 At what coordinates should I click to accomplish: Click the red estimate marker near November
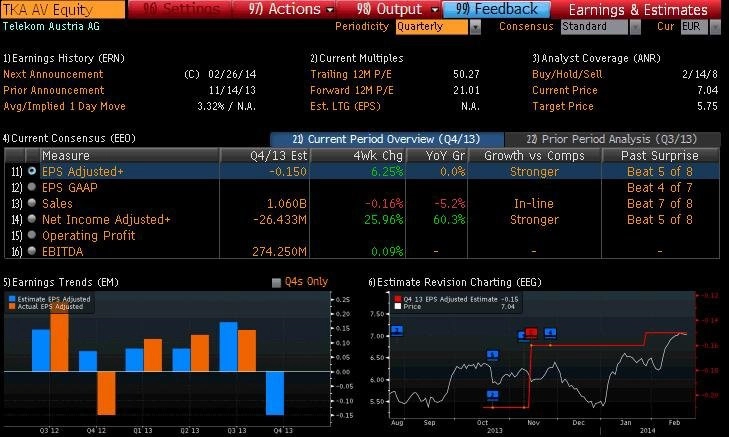tap(531, 333)
